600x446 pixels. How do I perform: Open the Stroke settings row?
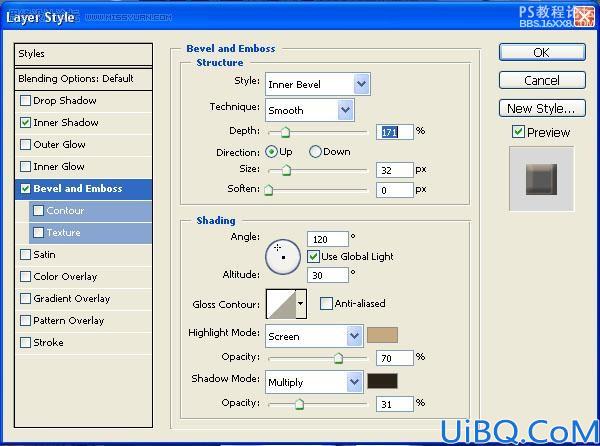(83, 342)
